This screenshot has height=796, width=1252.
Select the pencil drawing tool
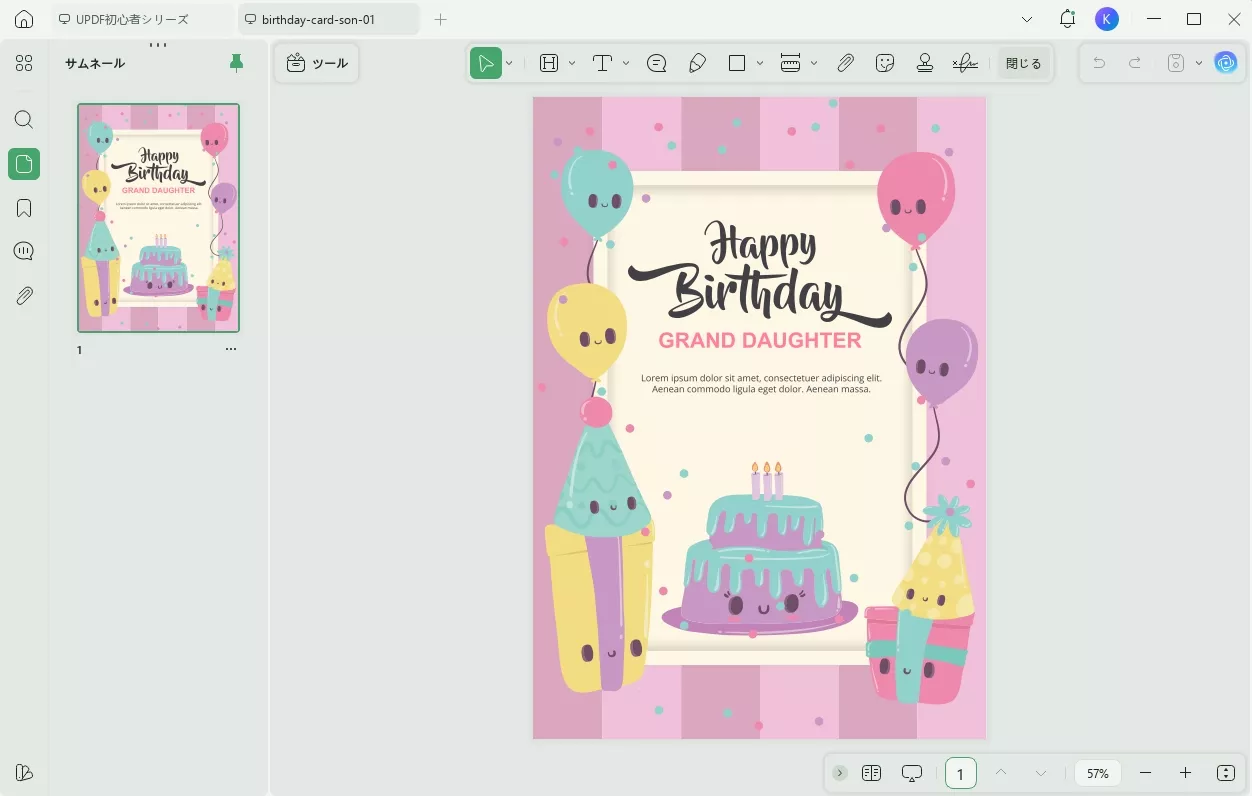tap(697, 63)
